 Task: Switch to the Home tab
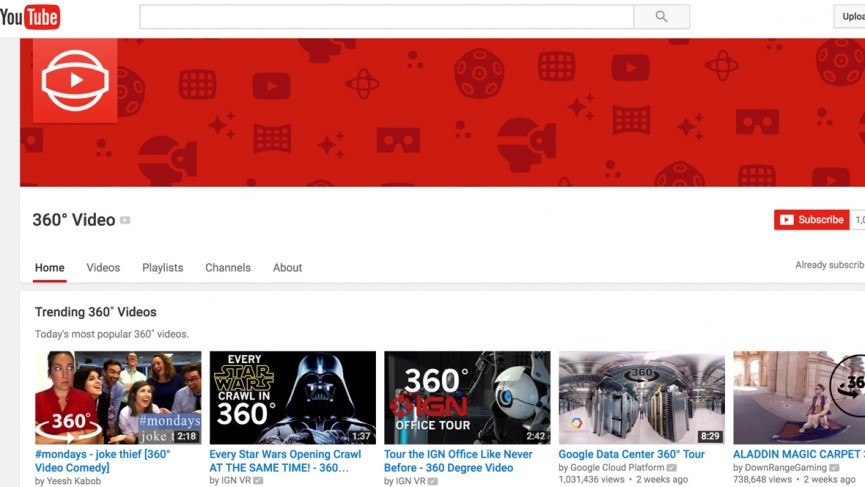tap(50, 268)
